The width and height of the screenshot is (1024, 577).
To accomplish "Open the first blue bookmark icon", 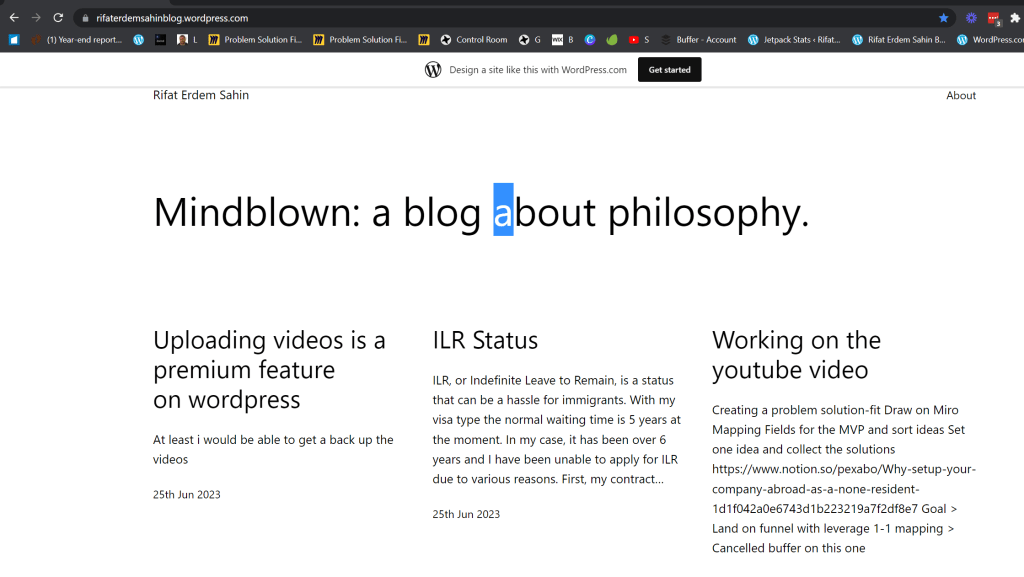I will click(x=14, y=40).
